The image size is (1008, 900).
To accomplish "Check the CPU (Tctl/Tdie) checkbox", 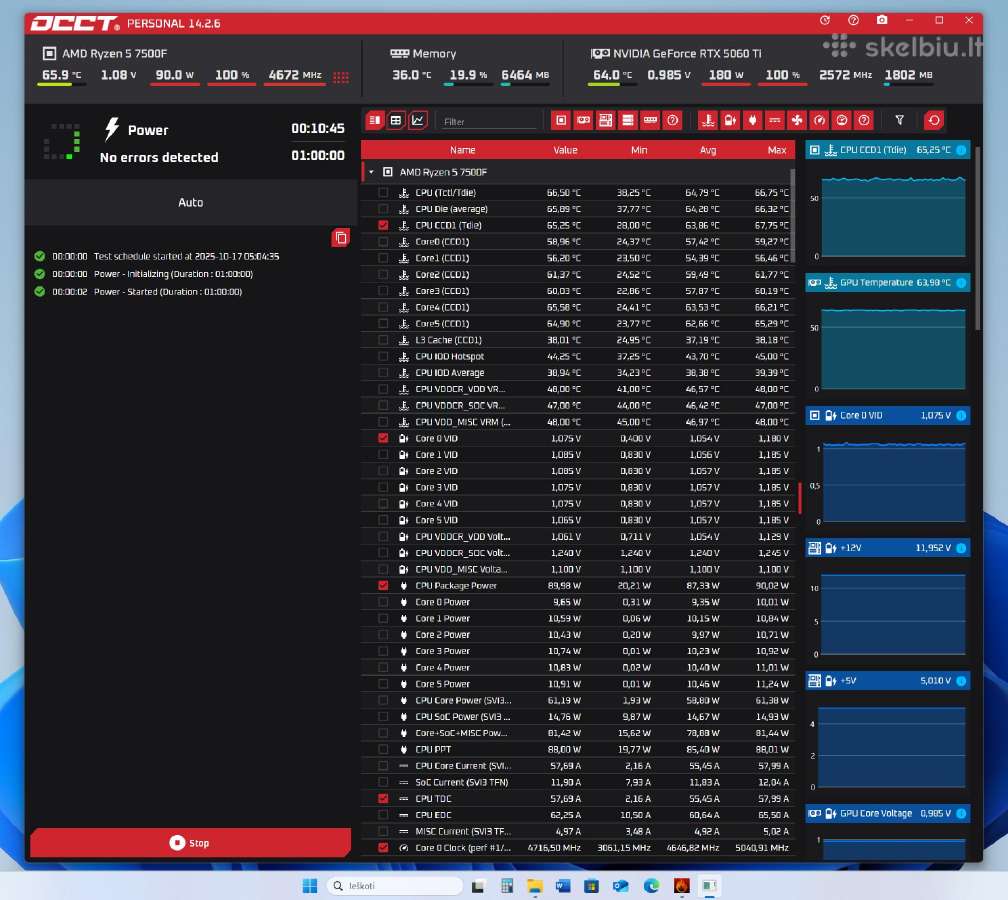I will tap(383, 192).
